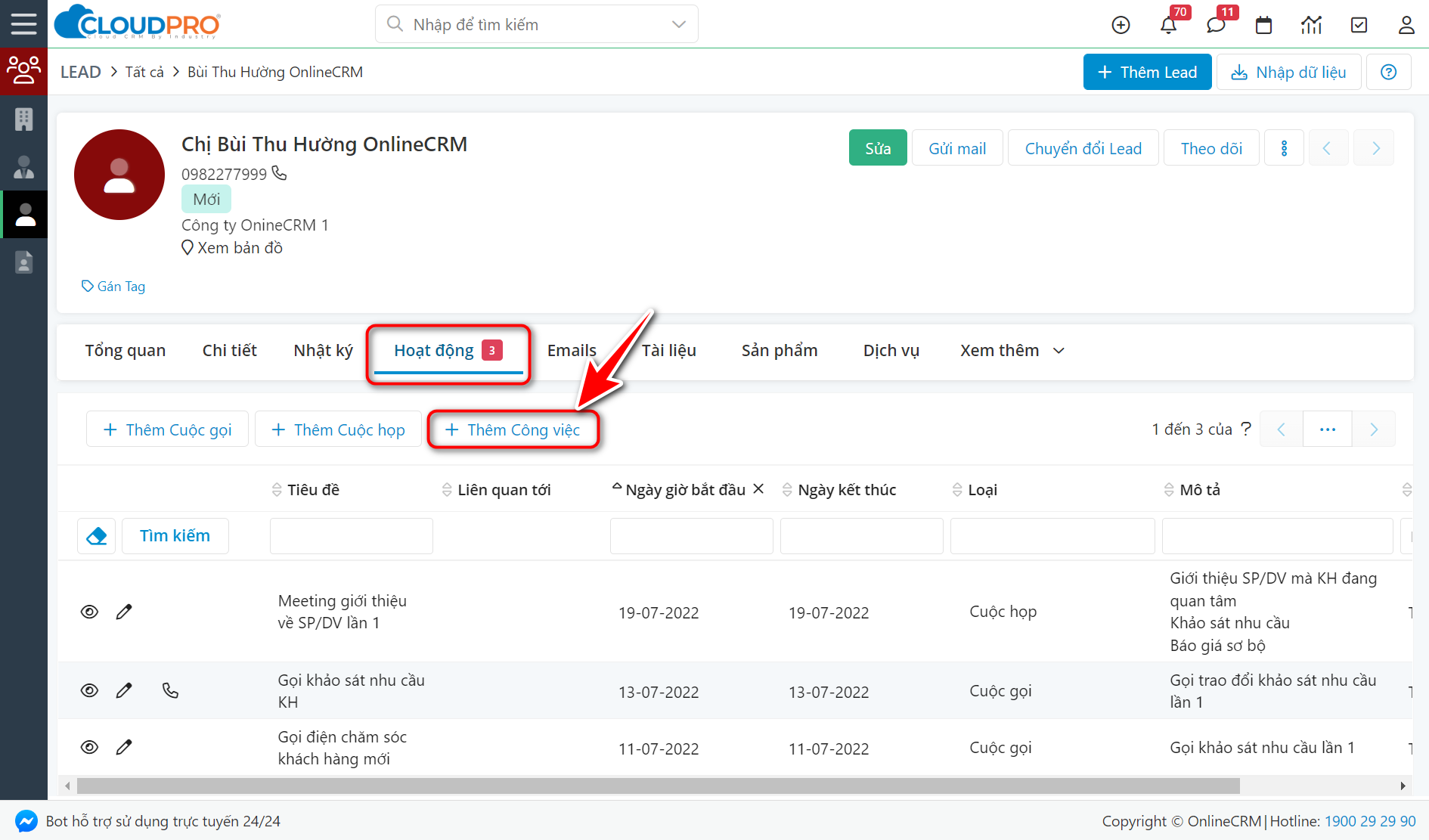The image size is (1429, 840).
Task: Edit the Gọi điện chăm sóc row pencil
Action: [124, 747]
